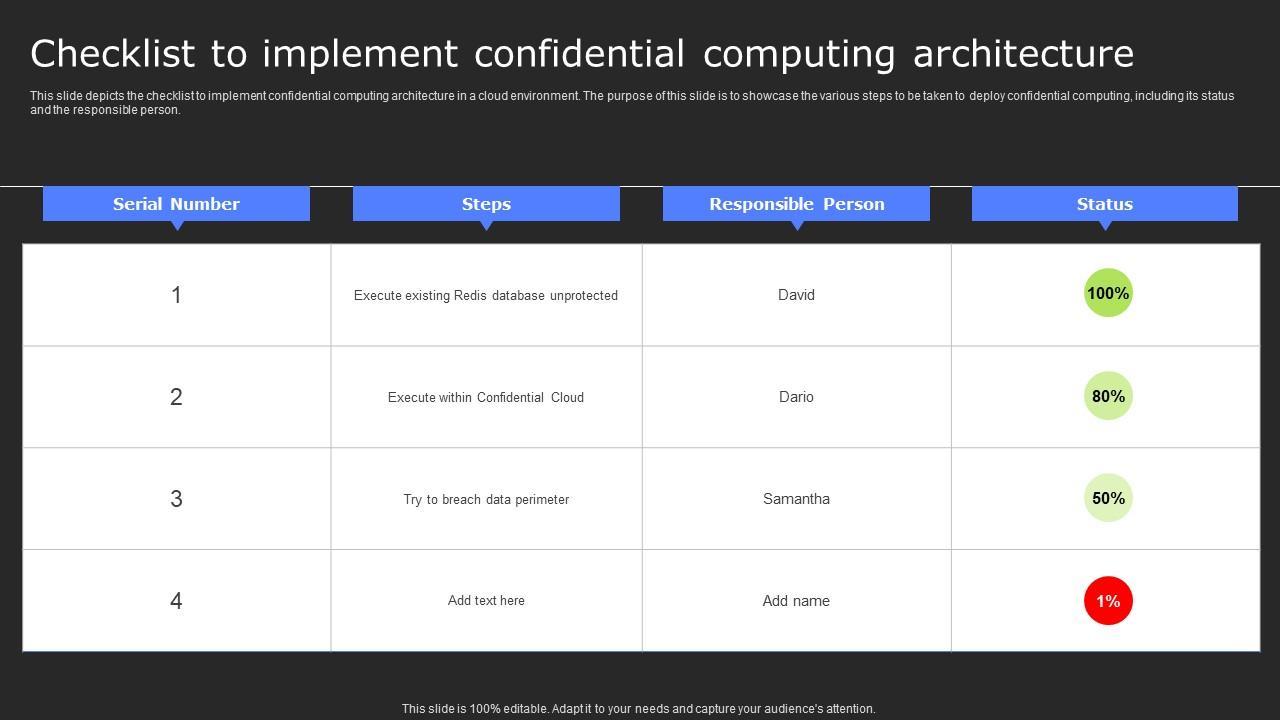Click the Responsible Person header
The width and height of the screenshot is (1280, 720).
(796, 204)
